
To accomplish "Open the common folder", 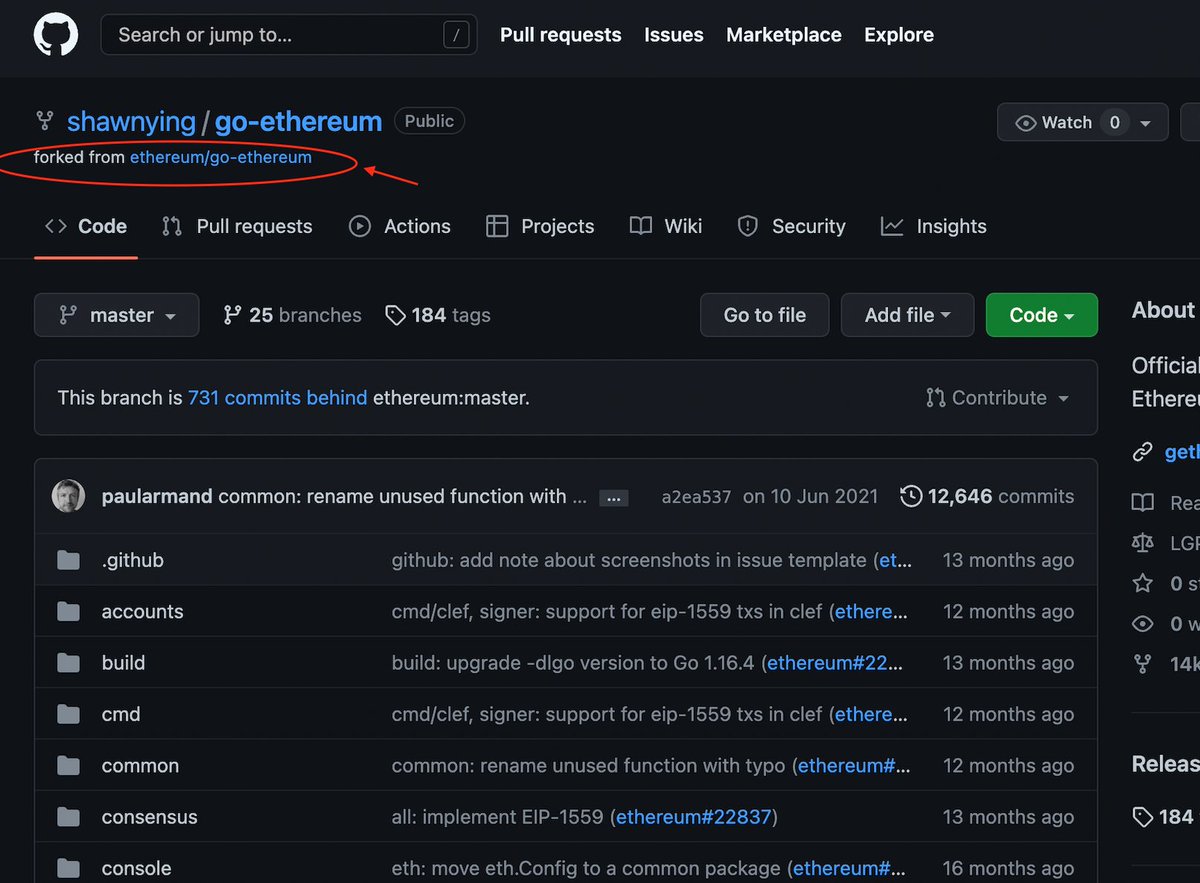I will pos(141,766).
